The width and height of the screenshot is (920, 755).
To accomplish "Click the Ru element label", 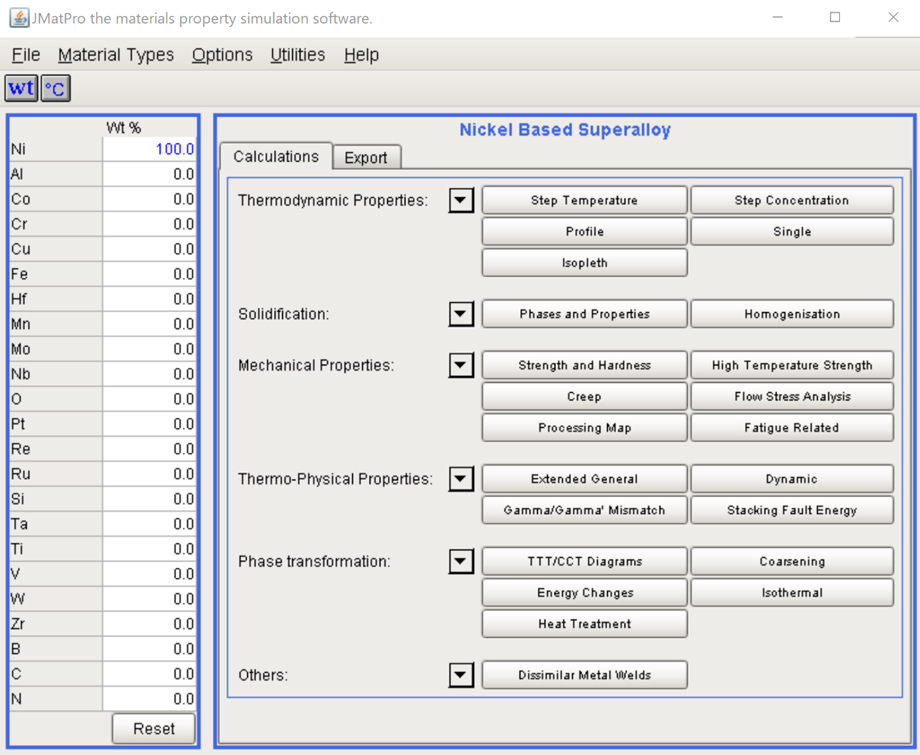I will click(x=21, y=474).
